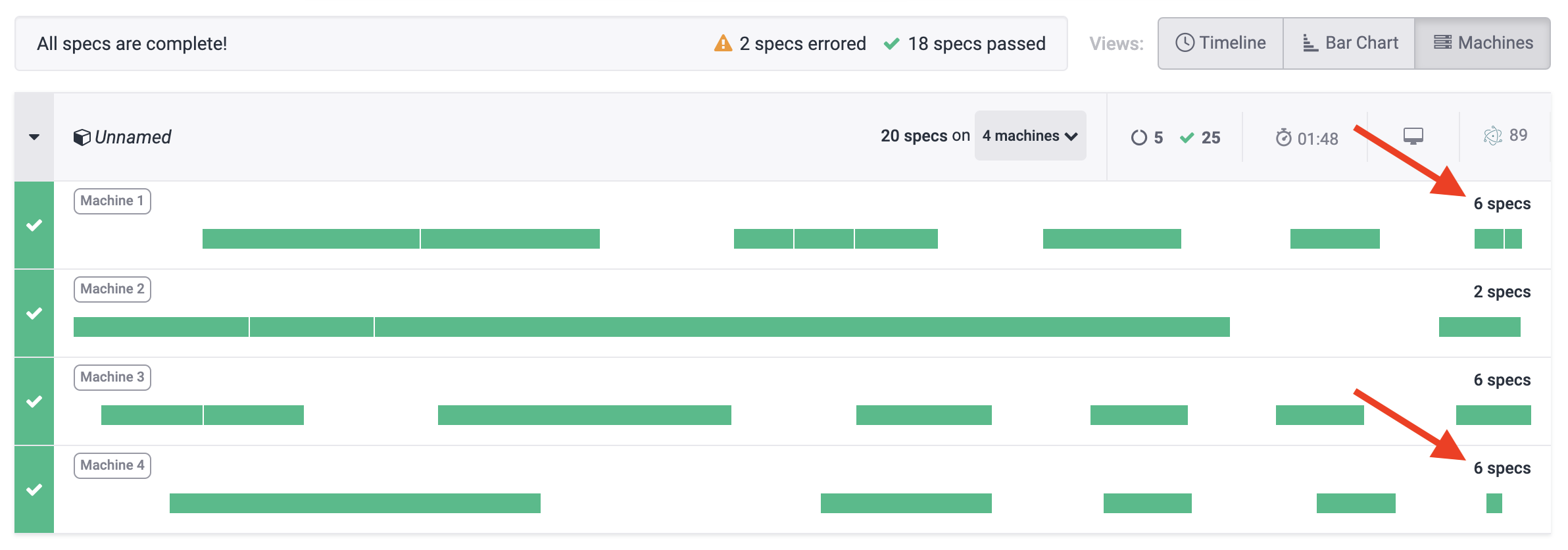The image size is (1568, 550).
Task: Click the 6 specs link on Machine 1
Action: pyautogui.click(x=1502, y=204)
